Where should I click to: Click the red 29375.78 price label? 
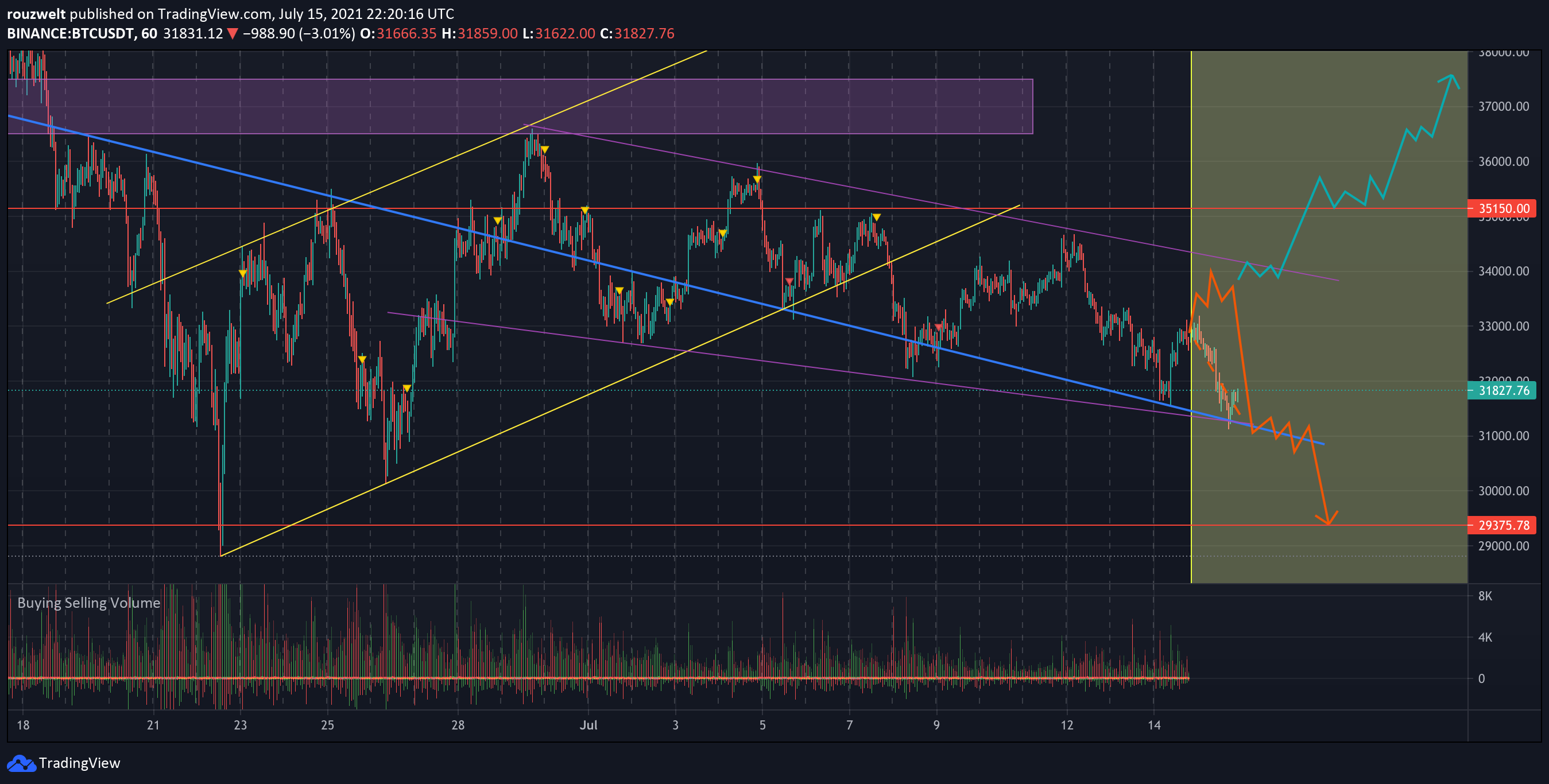coord(1501,526)
